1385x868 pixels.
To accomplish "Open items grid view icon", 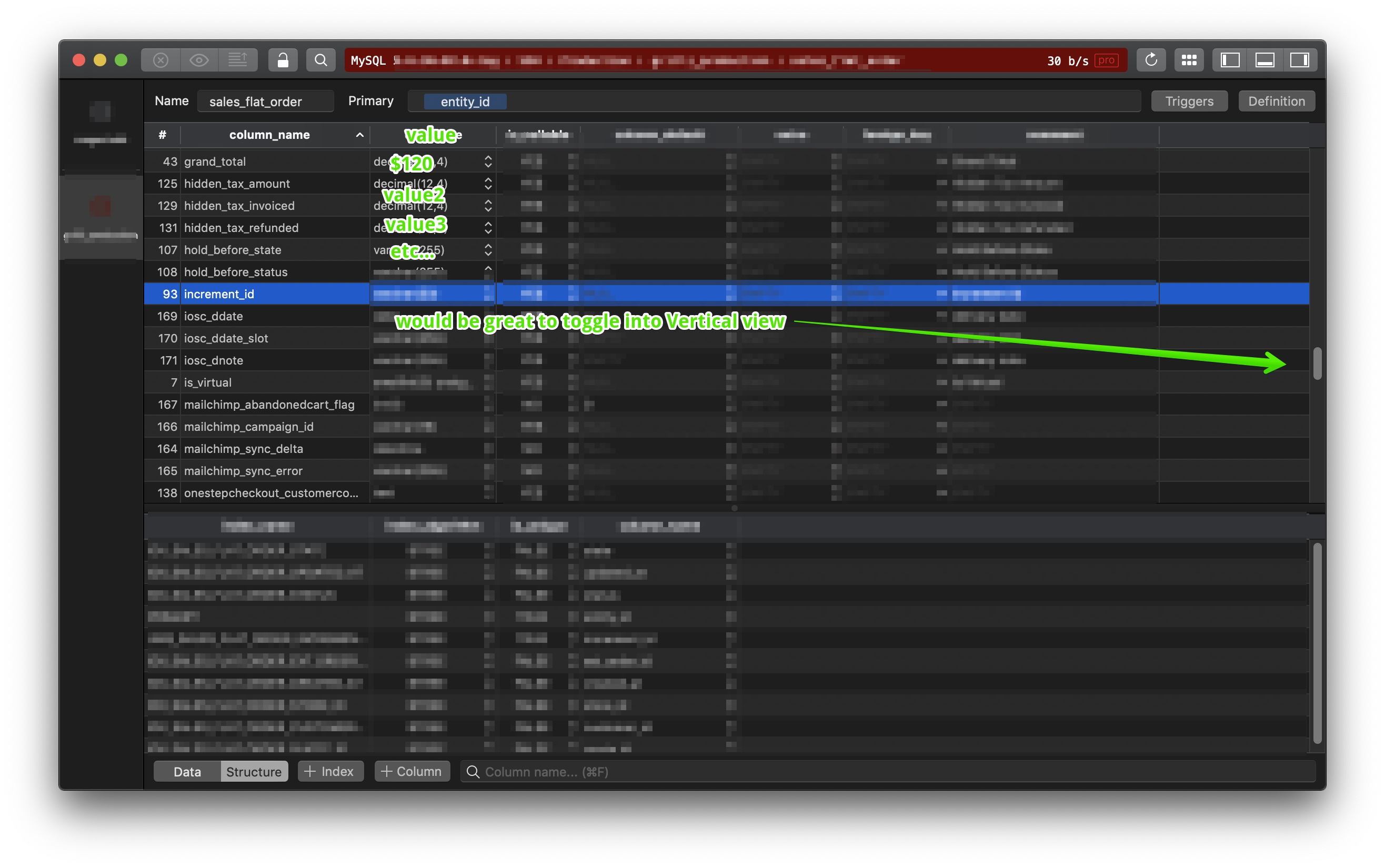I will click(1189, 59).
